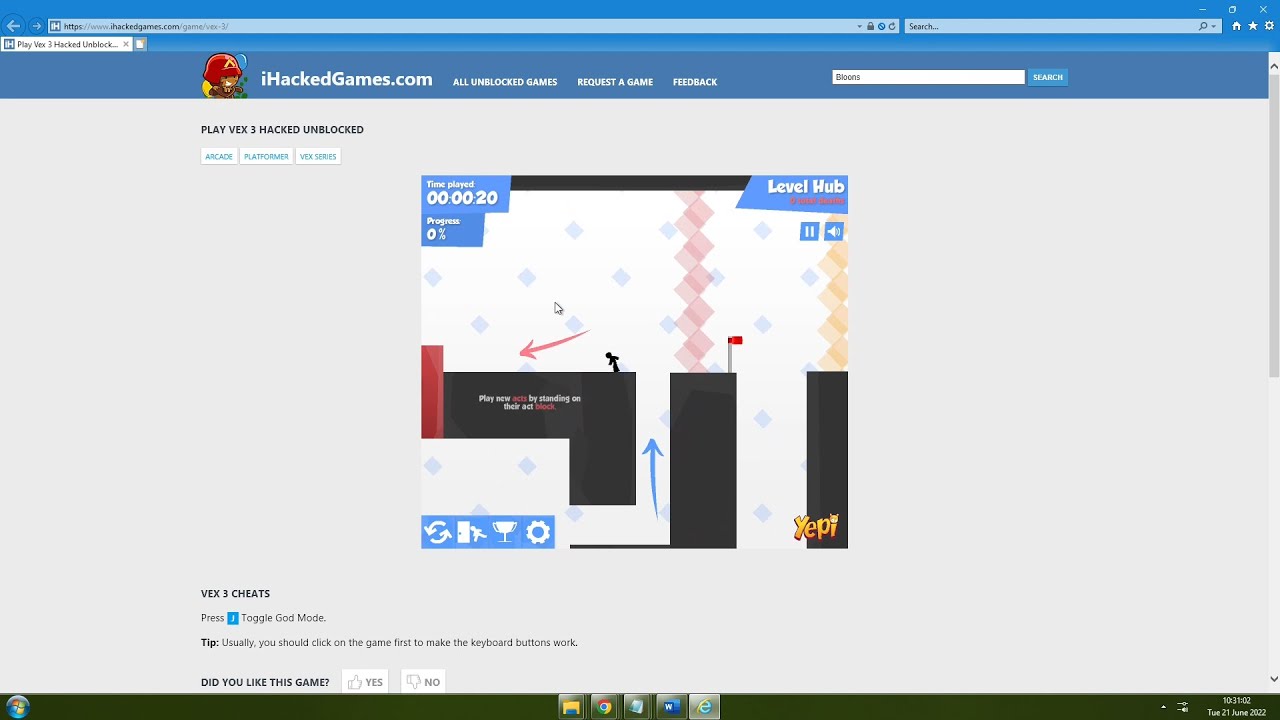Open Favorites star
This screenshot has width=1280, height=720.
click(x=1253, y=26)
